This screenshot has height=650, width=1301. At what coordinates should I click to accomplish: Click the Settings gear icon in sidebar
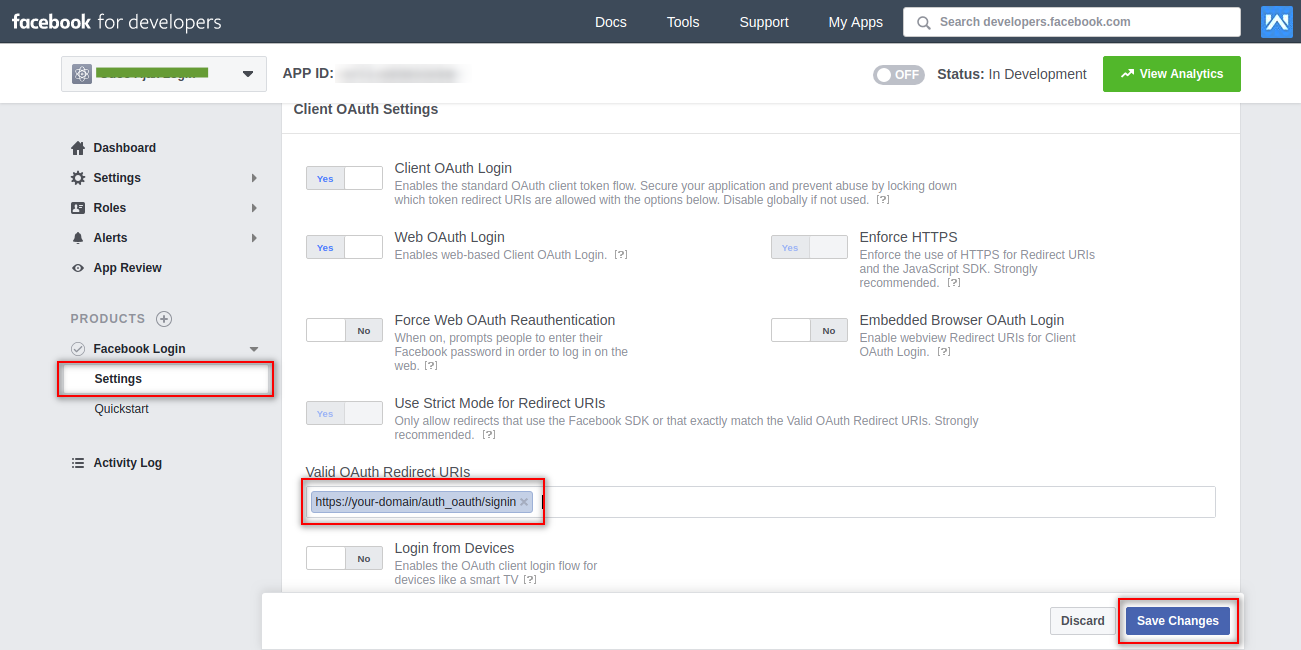pos(78,178)
